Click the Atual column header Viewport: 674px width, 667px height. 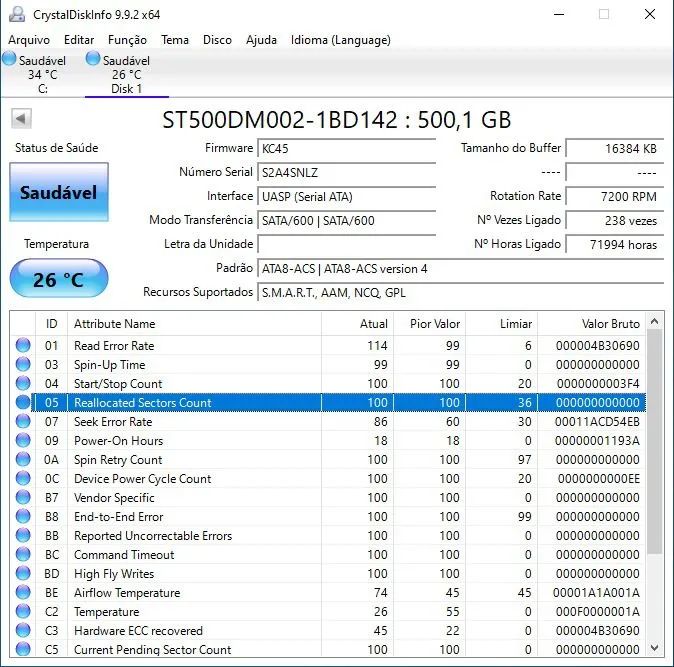[x=357, y=324]
